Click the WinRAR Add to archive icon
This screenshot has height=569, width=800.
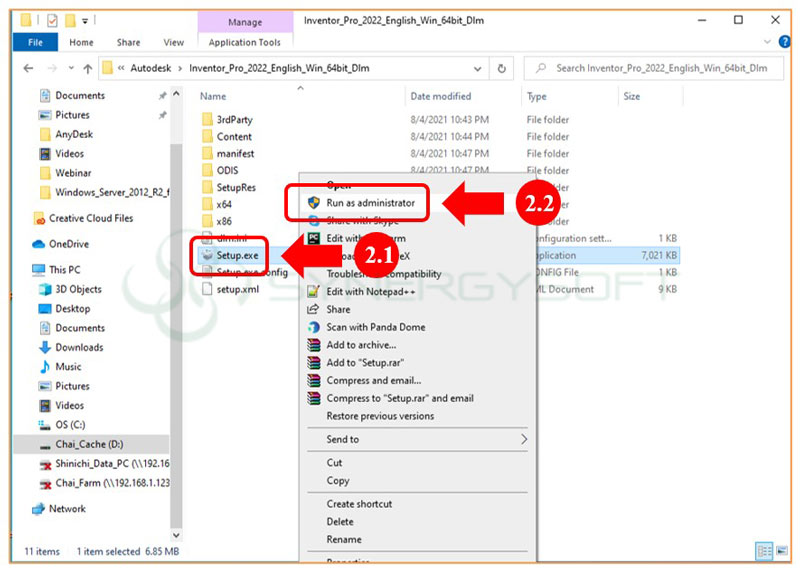314,345
